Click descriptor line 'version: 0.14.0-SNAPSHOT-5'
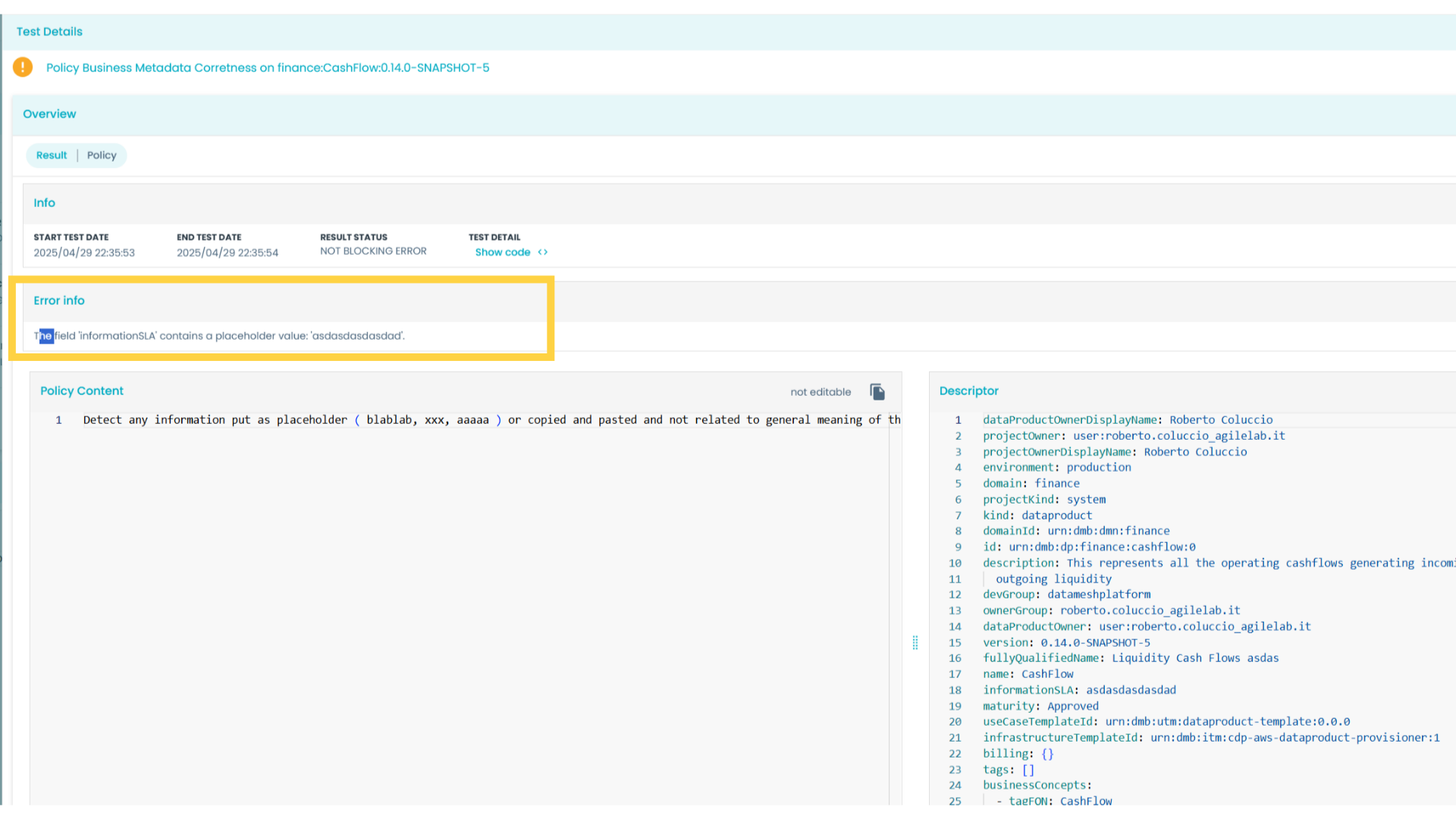 pyautogui.click(x=1066, y=643)
